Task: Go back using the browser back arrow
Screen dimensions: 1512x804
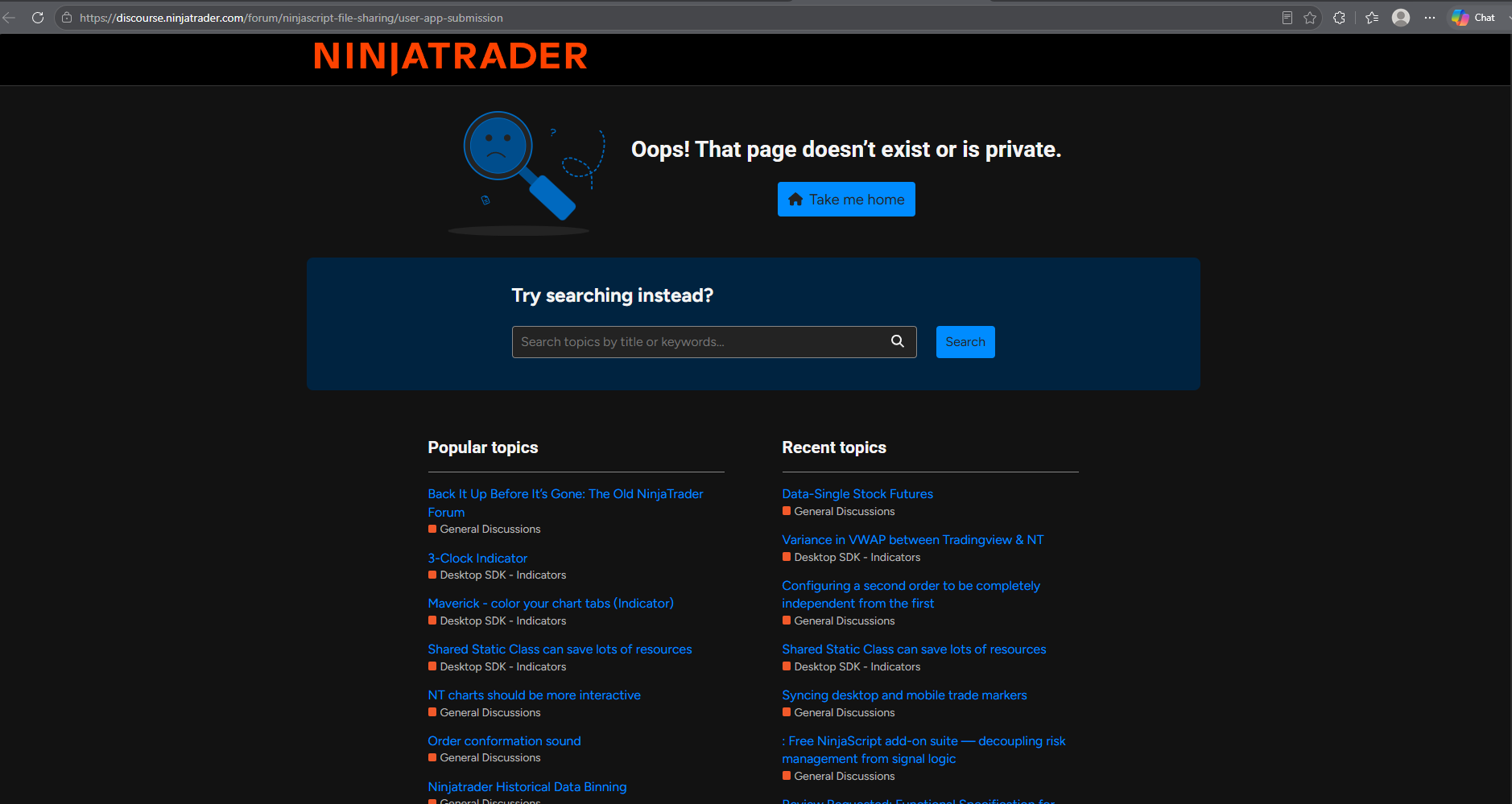Action: click(x=10, y=18)
